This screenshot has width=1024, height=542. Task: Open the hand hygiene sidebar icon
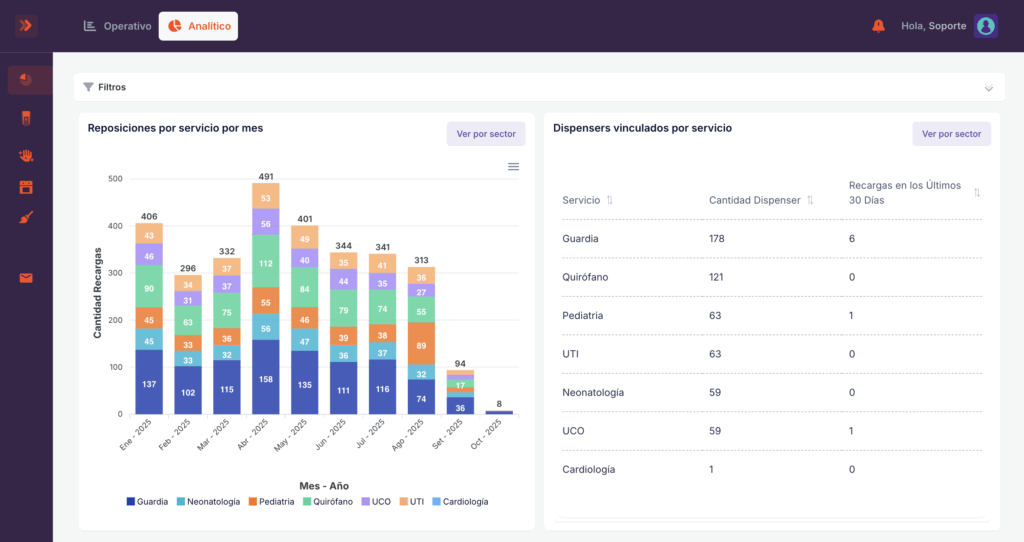tap(26, 155)
